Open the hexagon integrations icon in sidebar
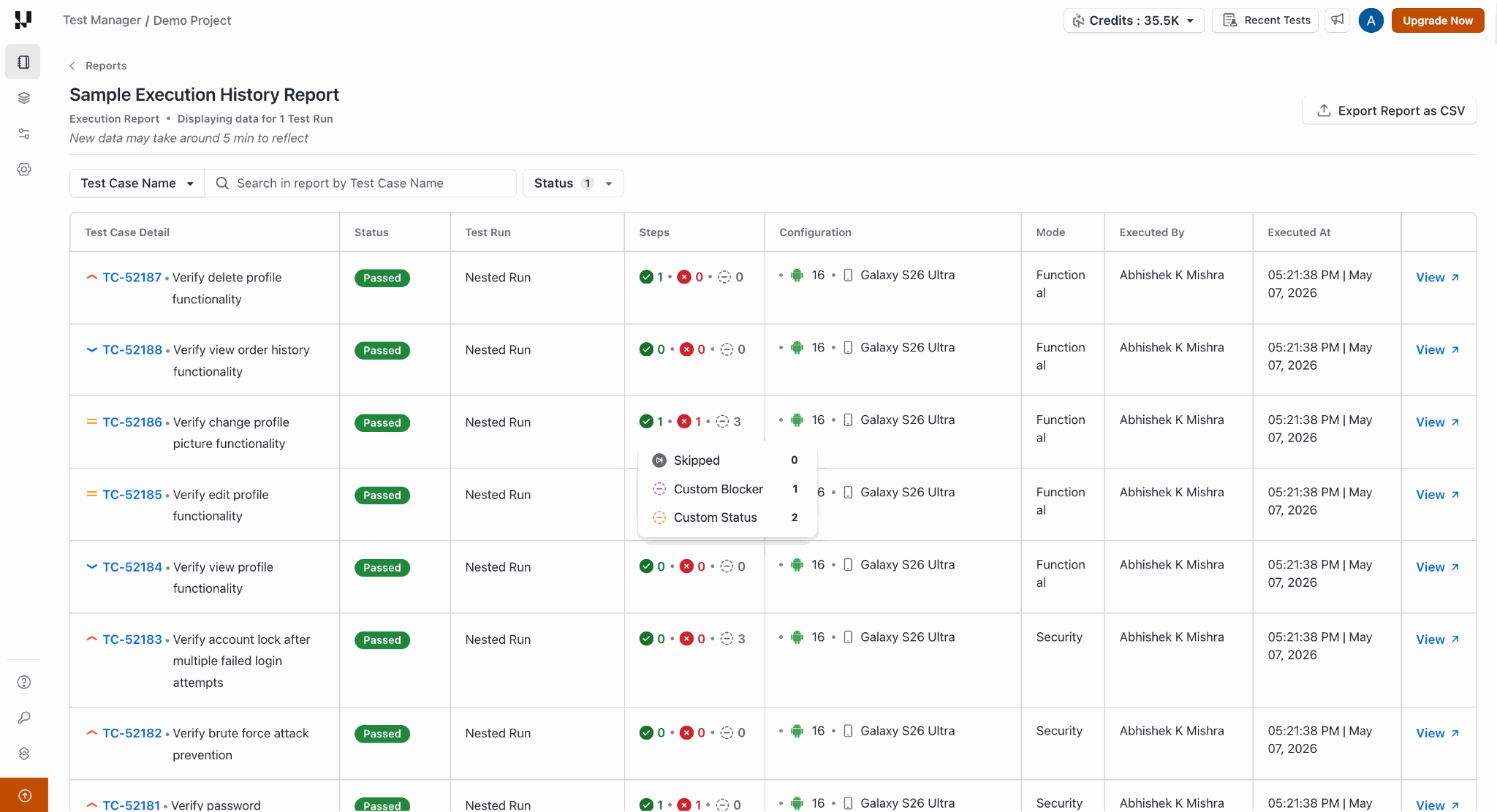This screenshot has height=812, width=1497. [x=24, y=754]
